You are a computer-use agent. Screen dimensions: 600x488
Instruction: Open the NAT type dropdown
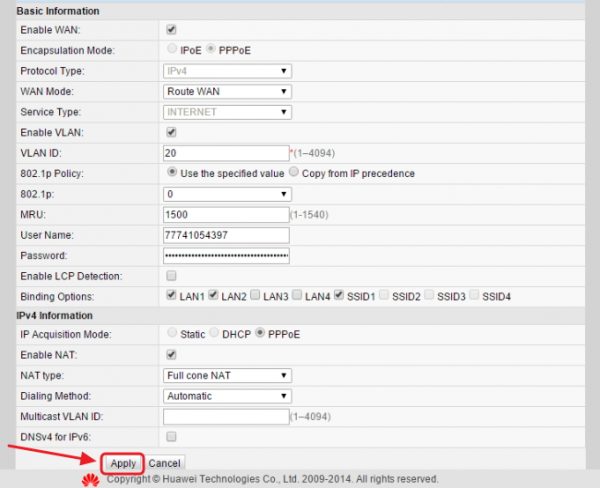[227, 375]
